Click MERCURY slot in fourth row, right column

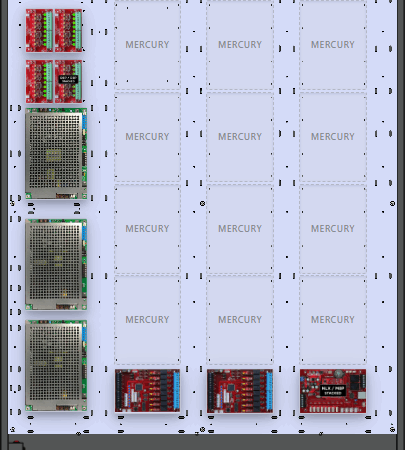point(333,320)
